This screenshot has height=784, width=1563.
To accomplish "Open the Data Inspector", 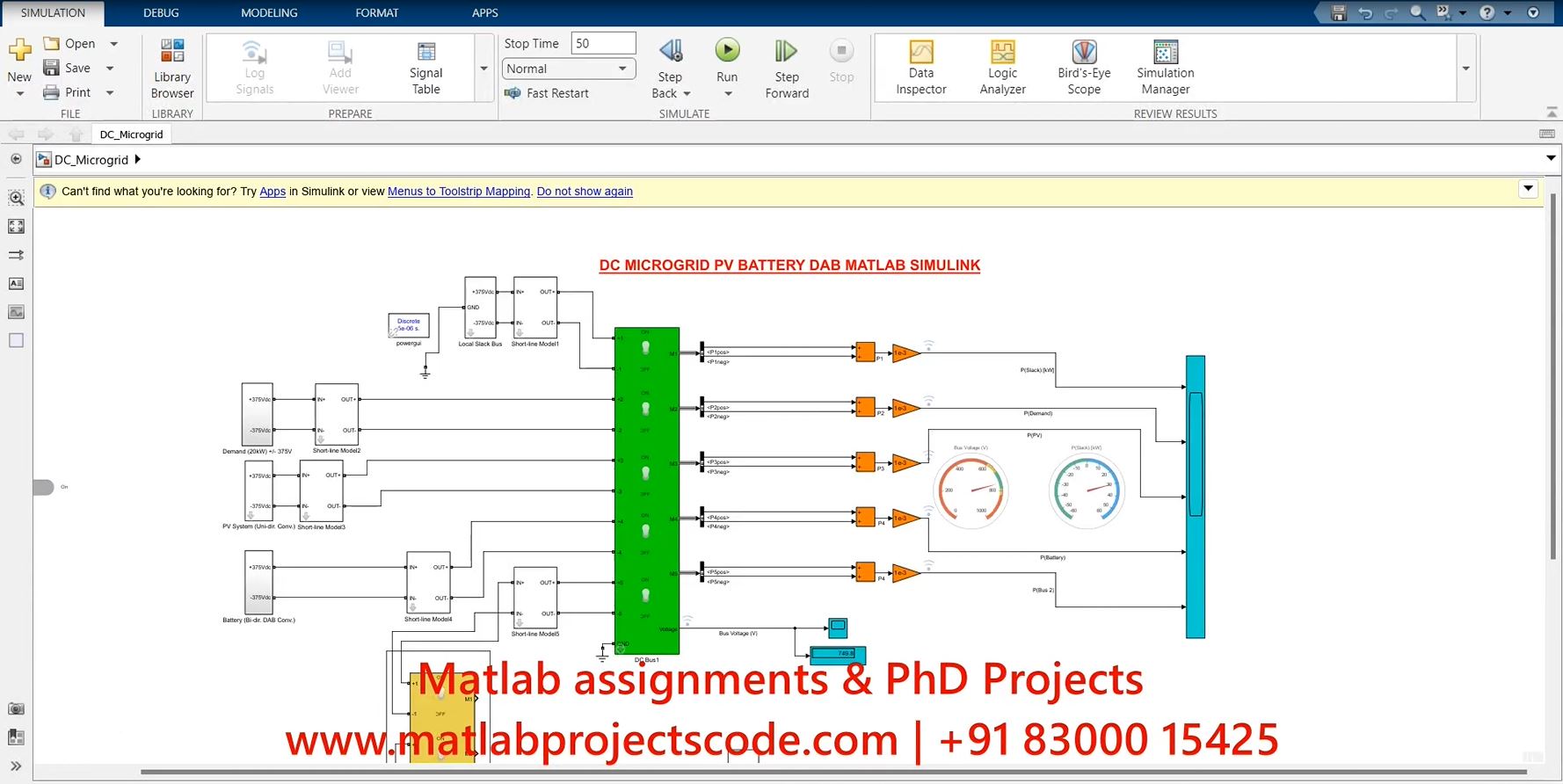I will pos(920,67).
